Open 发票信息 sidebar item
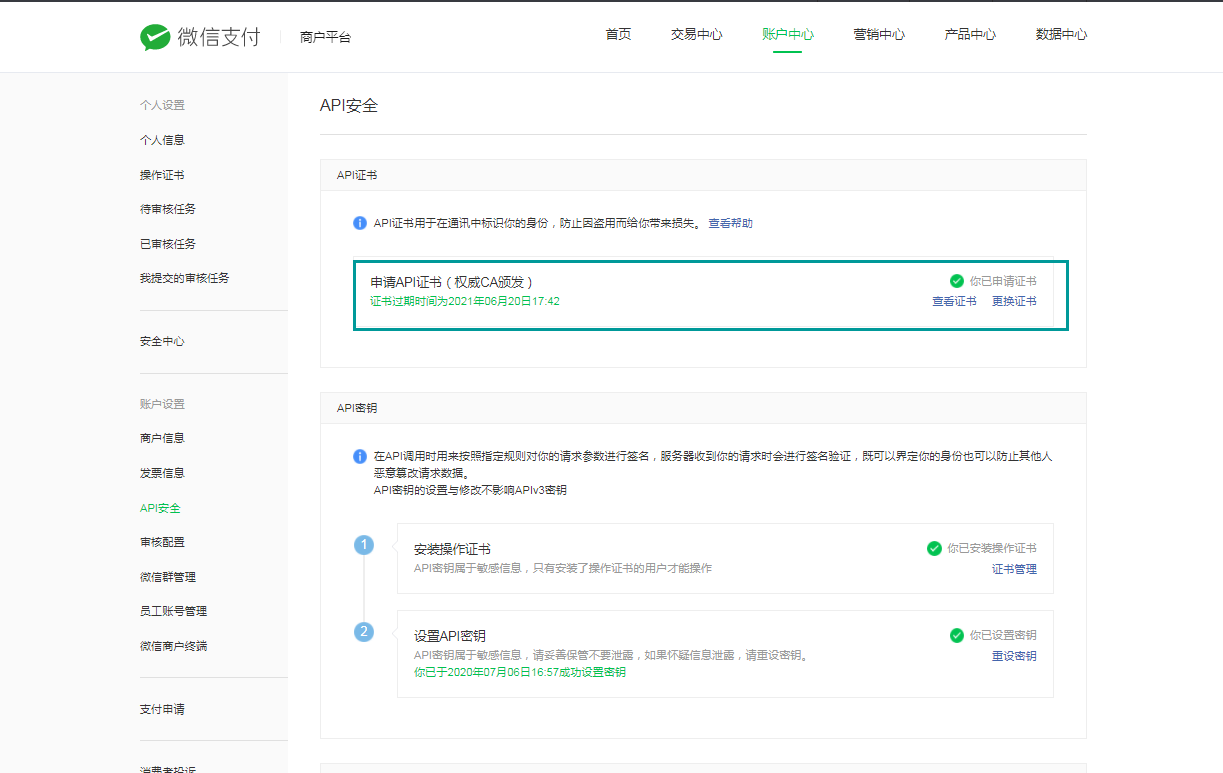The height and width of the screenshot is (773, 1223). click(x=162, y=473)
